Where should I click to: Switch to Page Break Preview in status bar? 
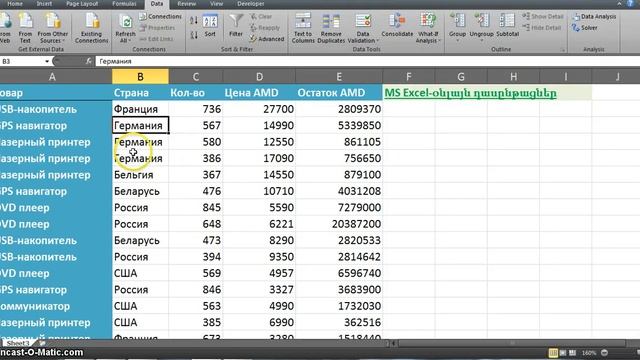573,353
